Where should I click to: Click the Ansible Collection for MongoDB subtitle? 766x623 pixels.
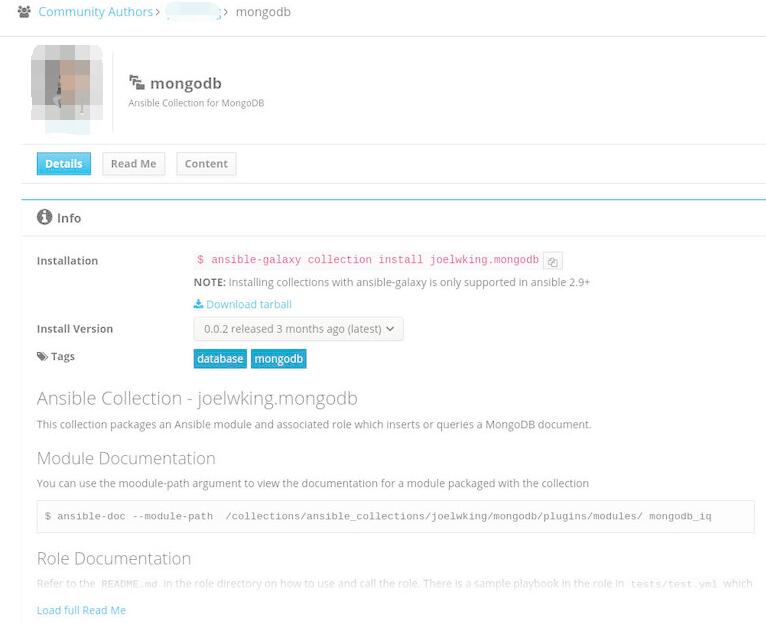click(196, 103)
